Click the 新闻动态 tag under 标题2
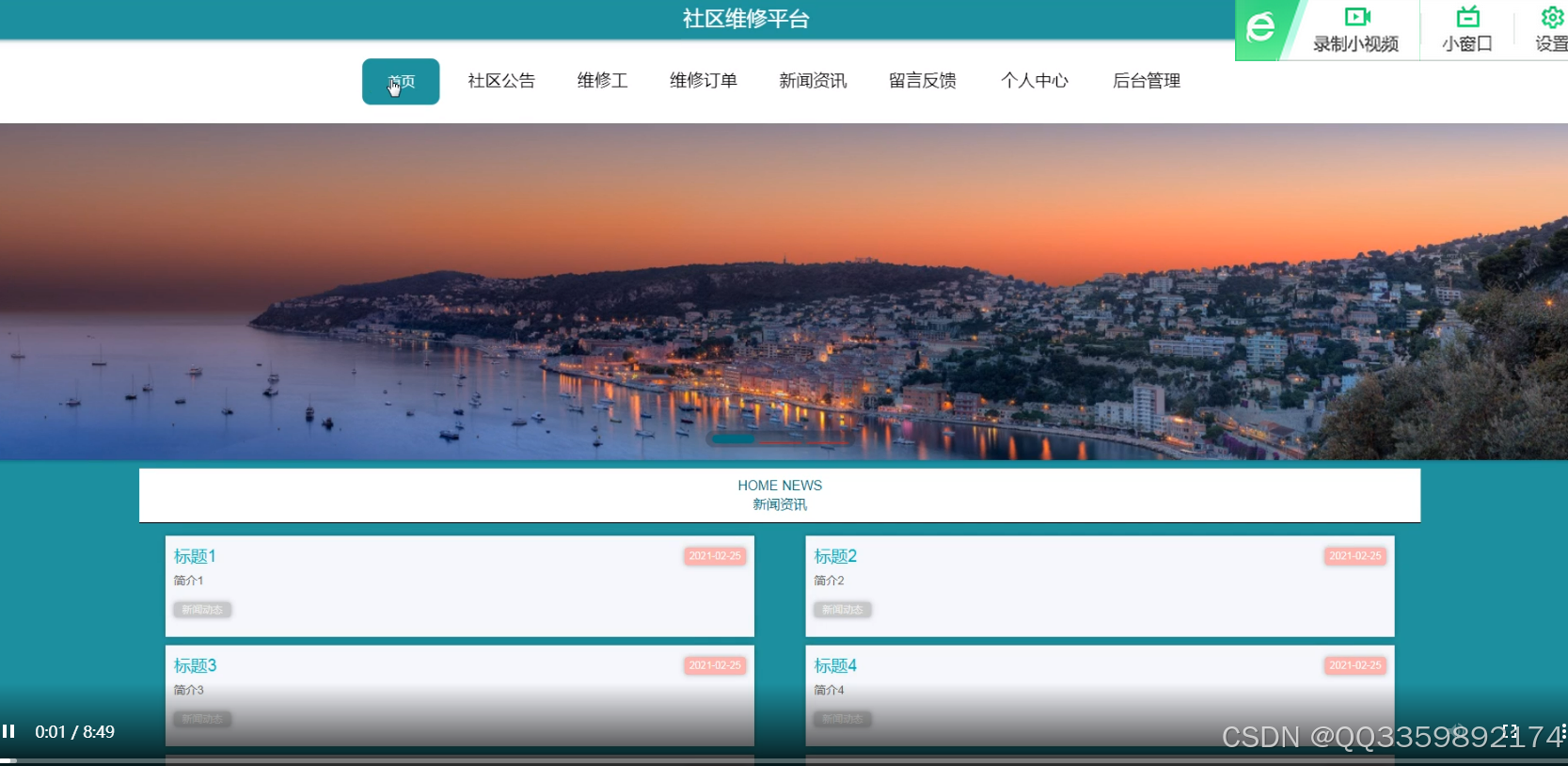Screen dimensions: 1568x766 point(843,610)
